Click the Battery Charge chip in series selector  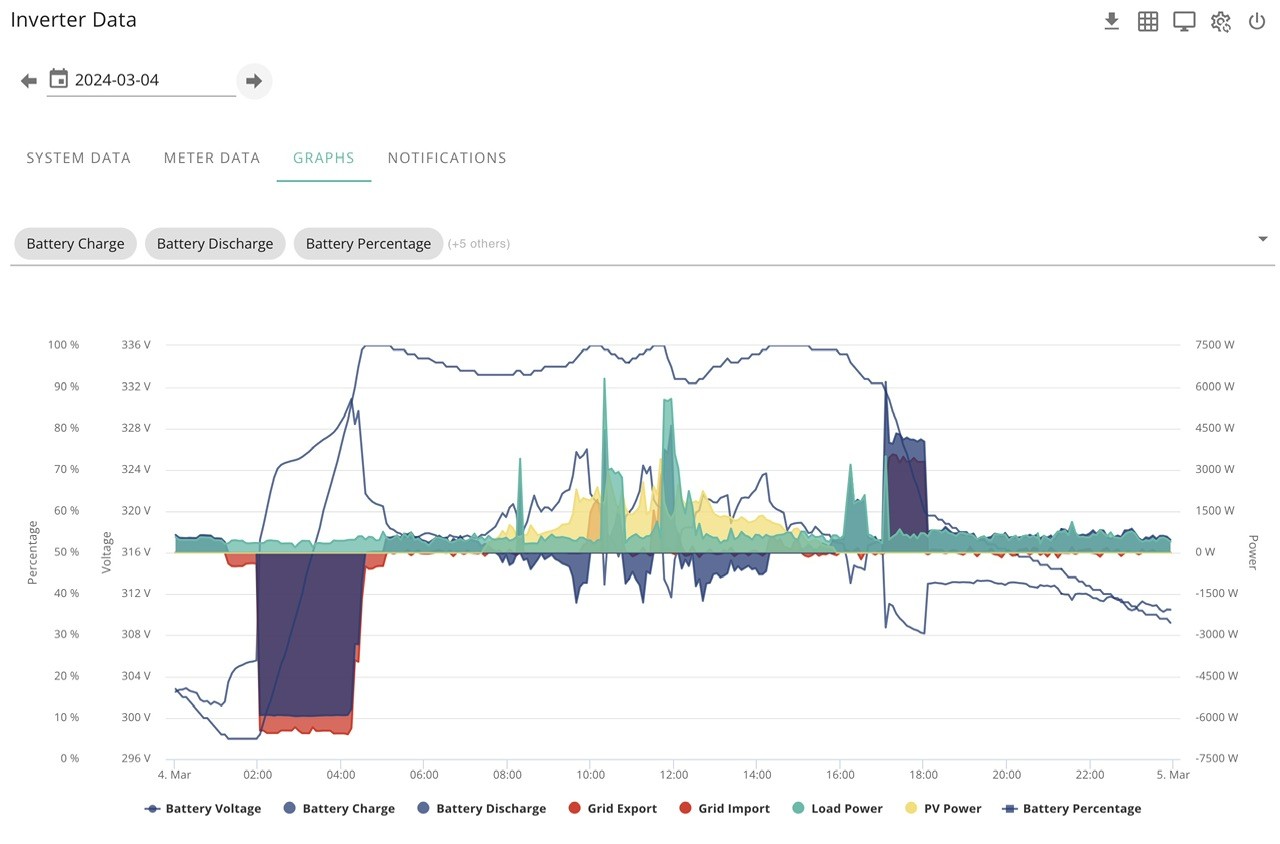tap(76, 243)
